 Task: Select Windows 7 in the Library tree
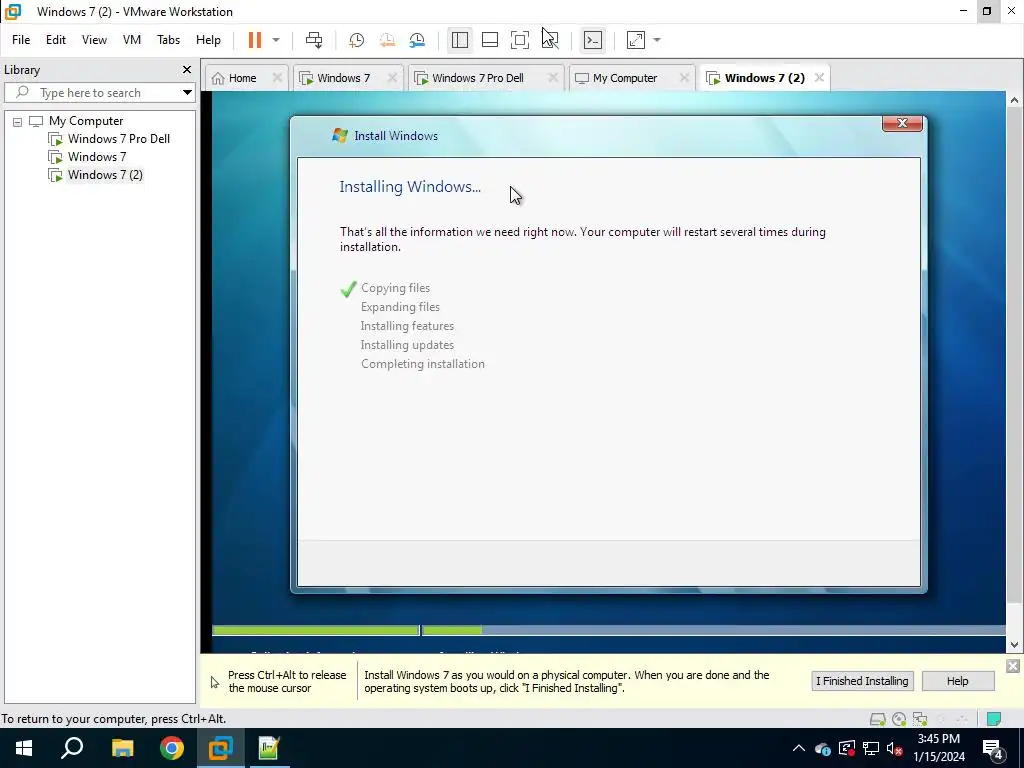[x=97, y=157]
